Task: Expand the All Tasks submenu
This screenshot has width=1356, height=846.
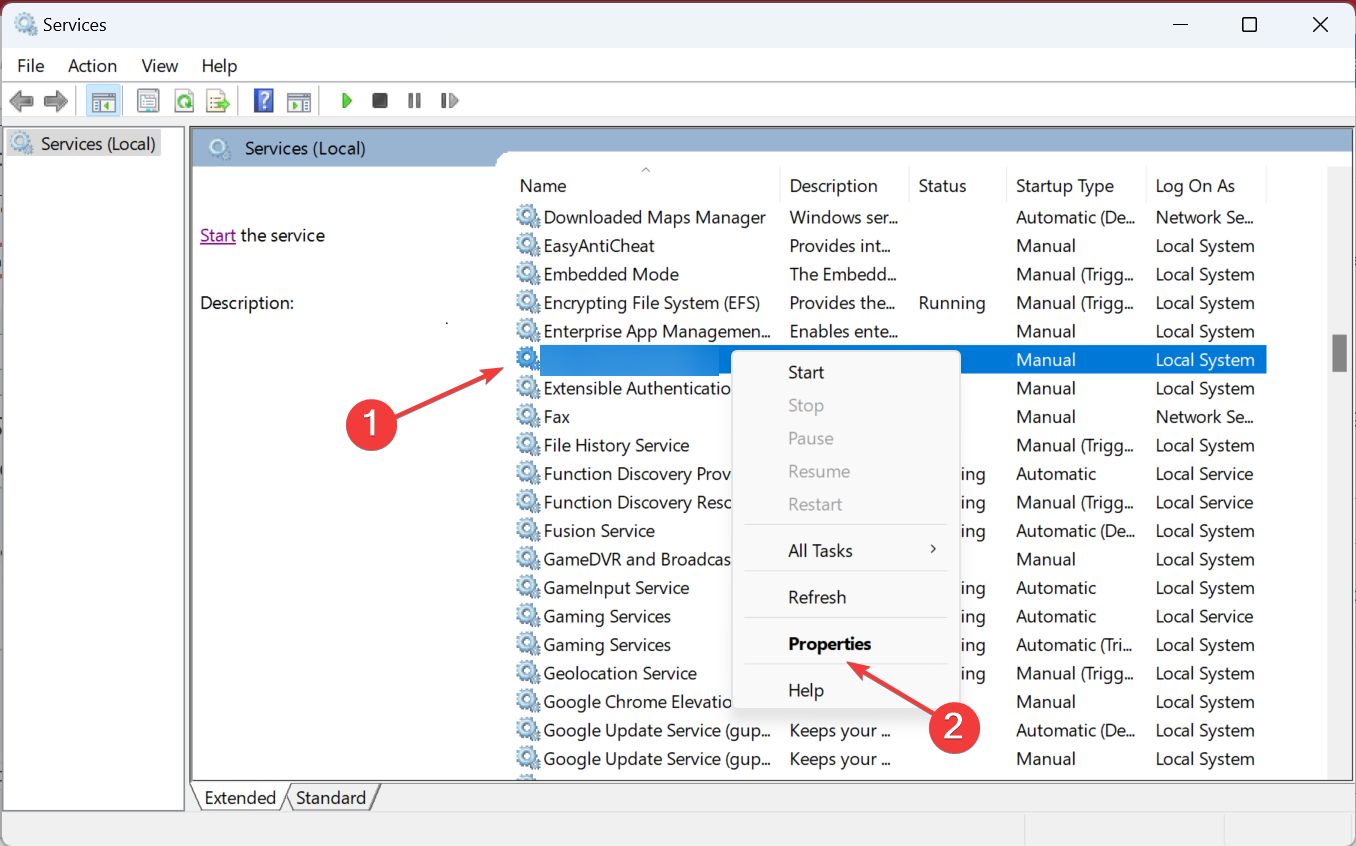Action: pyautogui.click(x=846, y=550)
